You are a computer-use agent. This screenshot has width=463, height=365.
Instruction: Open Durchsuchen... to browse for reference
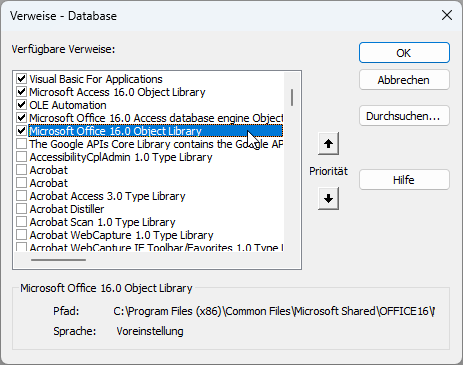tap(404, 116)
